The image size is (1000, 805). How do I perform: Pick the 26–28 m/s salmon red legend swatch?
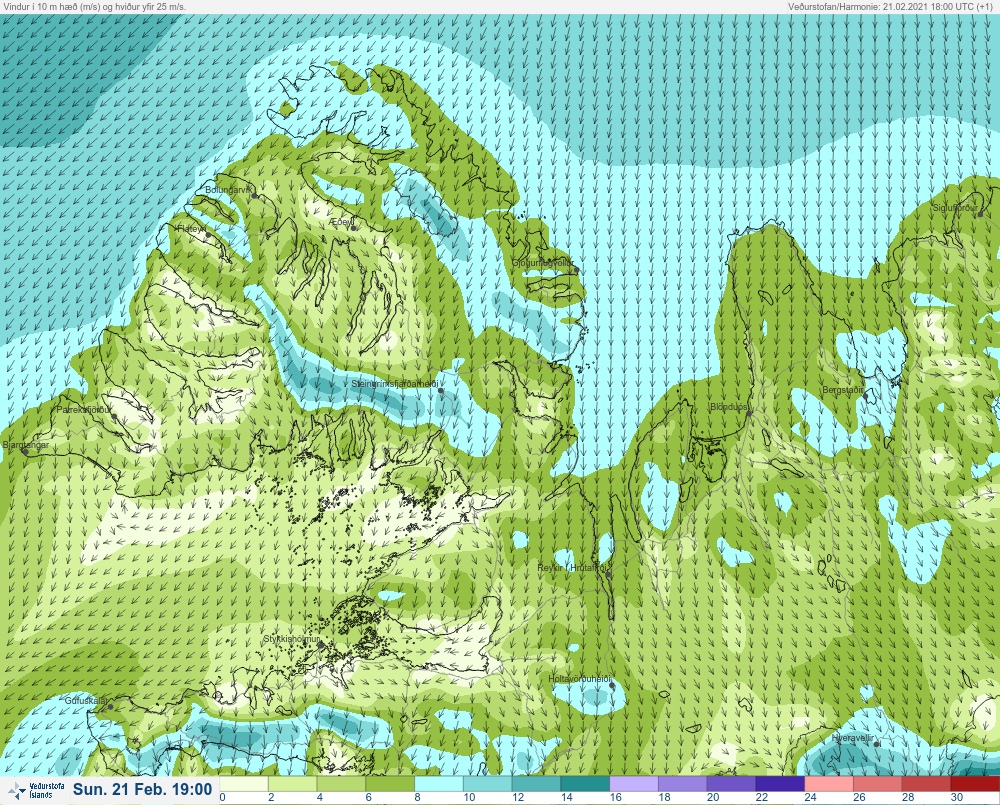878,783
